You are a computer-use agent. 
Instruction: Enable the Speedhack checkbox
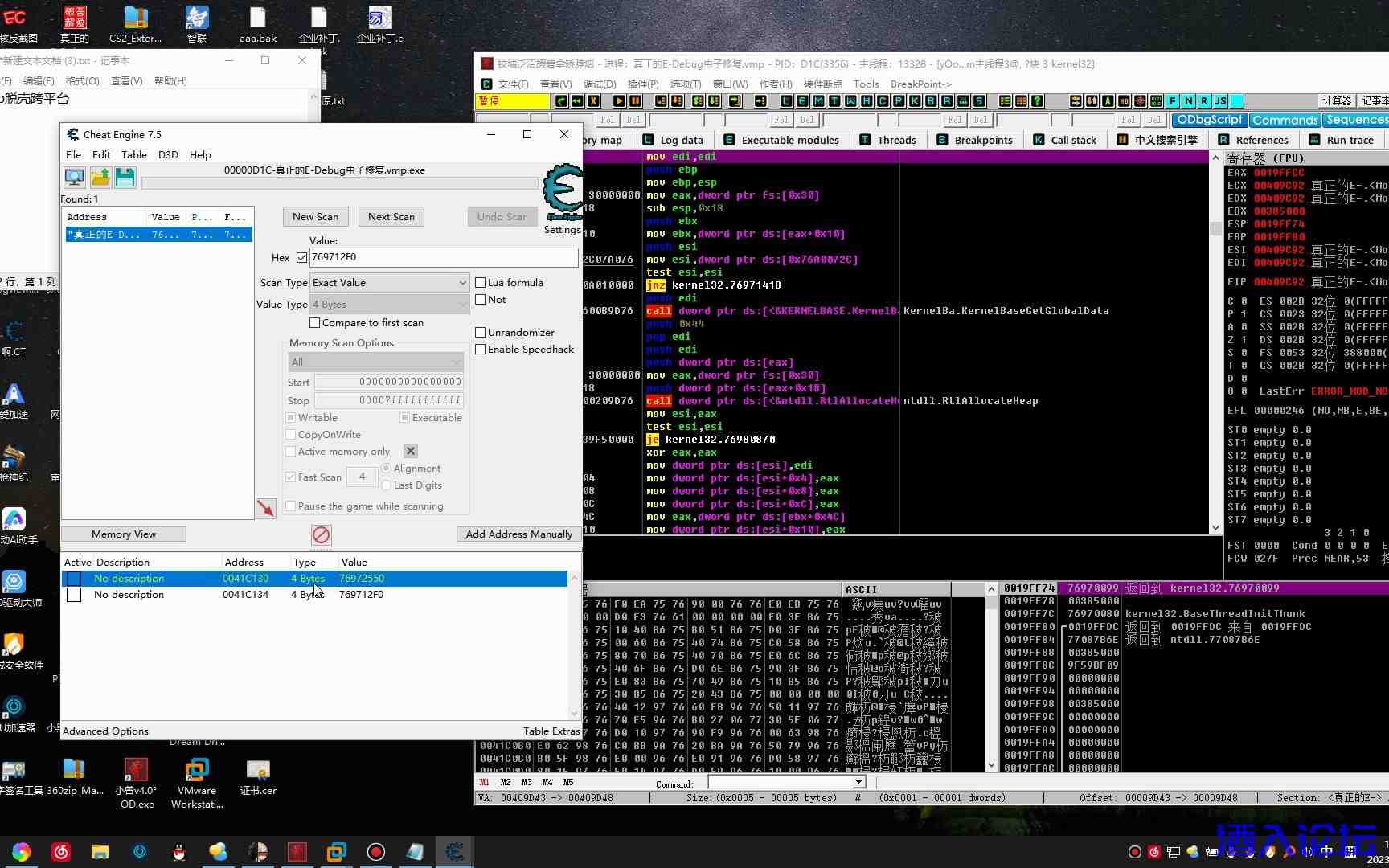pos(481,350)
